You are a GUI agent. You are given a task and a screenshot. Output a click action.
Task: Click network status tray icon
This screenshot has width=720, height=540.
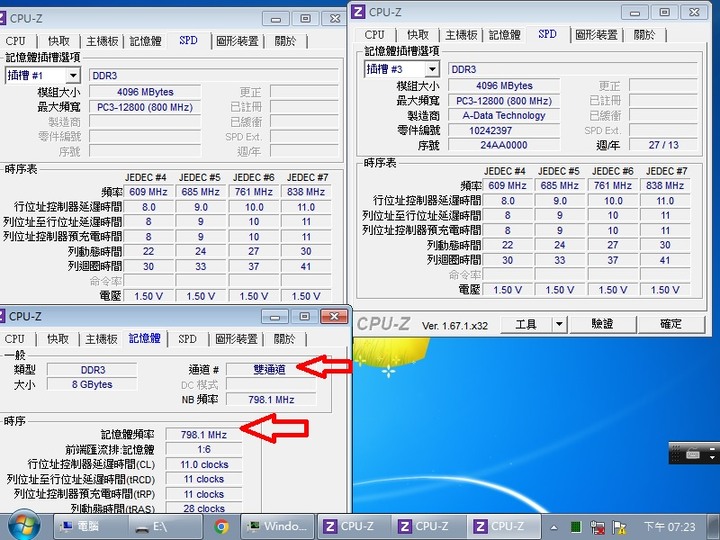pos(597,527)
